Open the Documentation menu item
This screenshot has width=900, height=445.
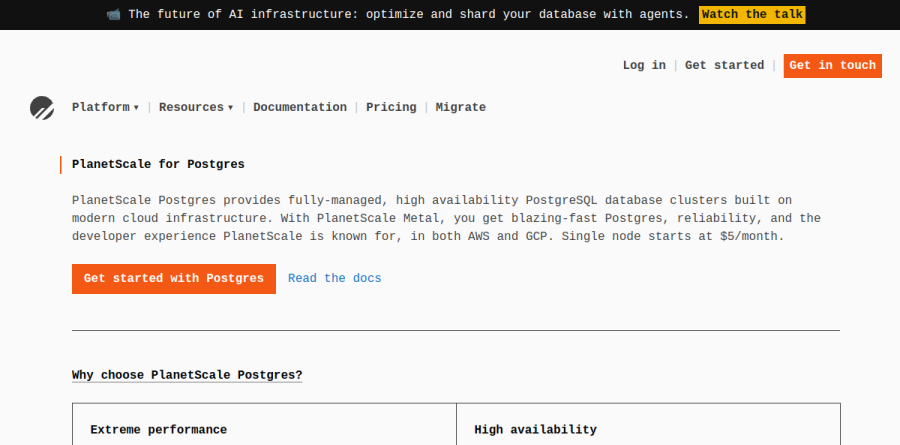pos(300,107)
